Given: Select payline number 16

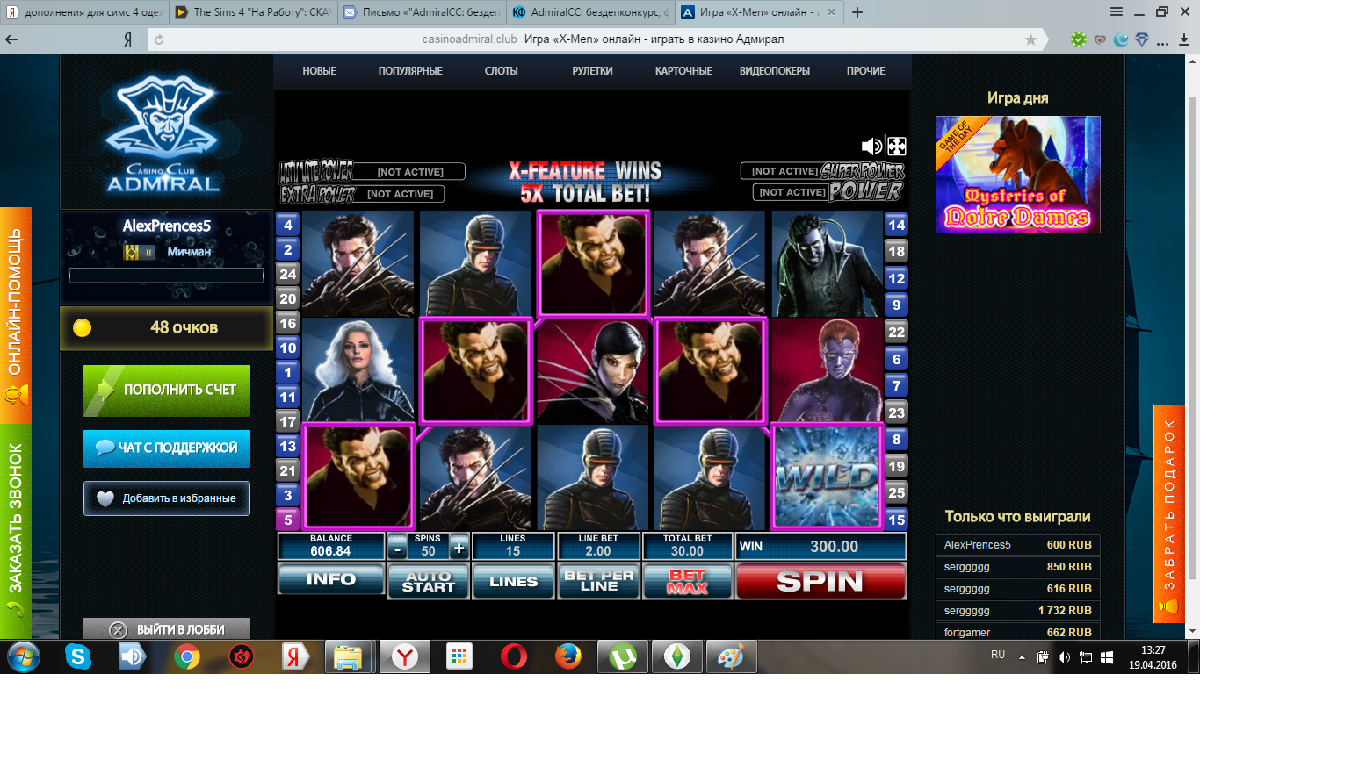Looking at the screenshot, I should click(x=288, y=323).
